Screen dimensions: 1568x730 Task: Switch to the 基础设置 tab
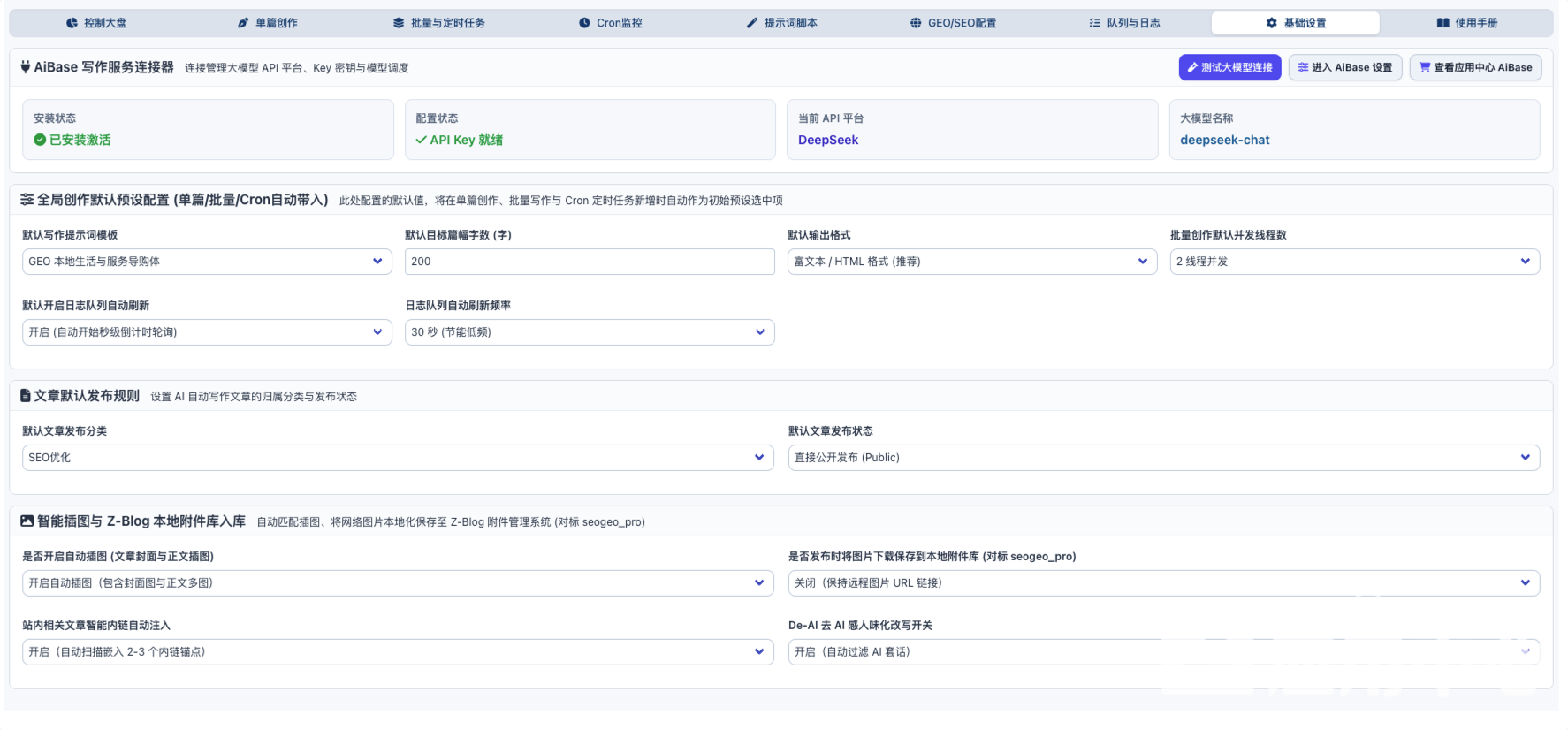click(1296, 23)
